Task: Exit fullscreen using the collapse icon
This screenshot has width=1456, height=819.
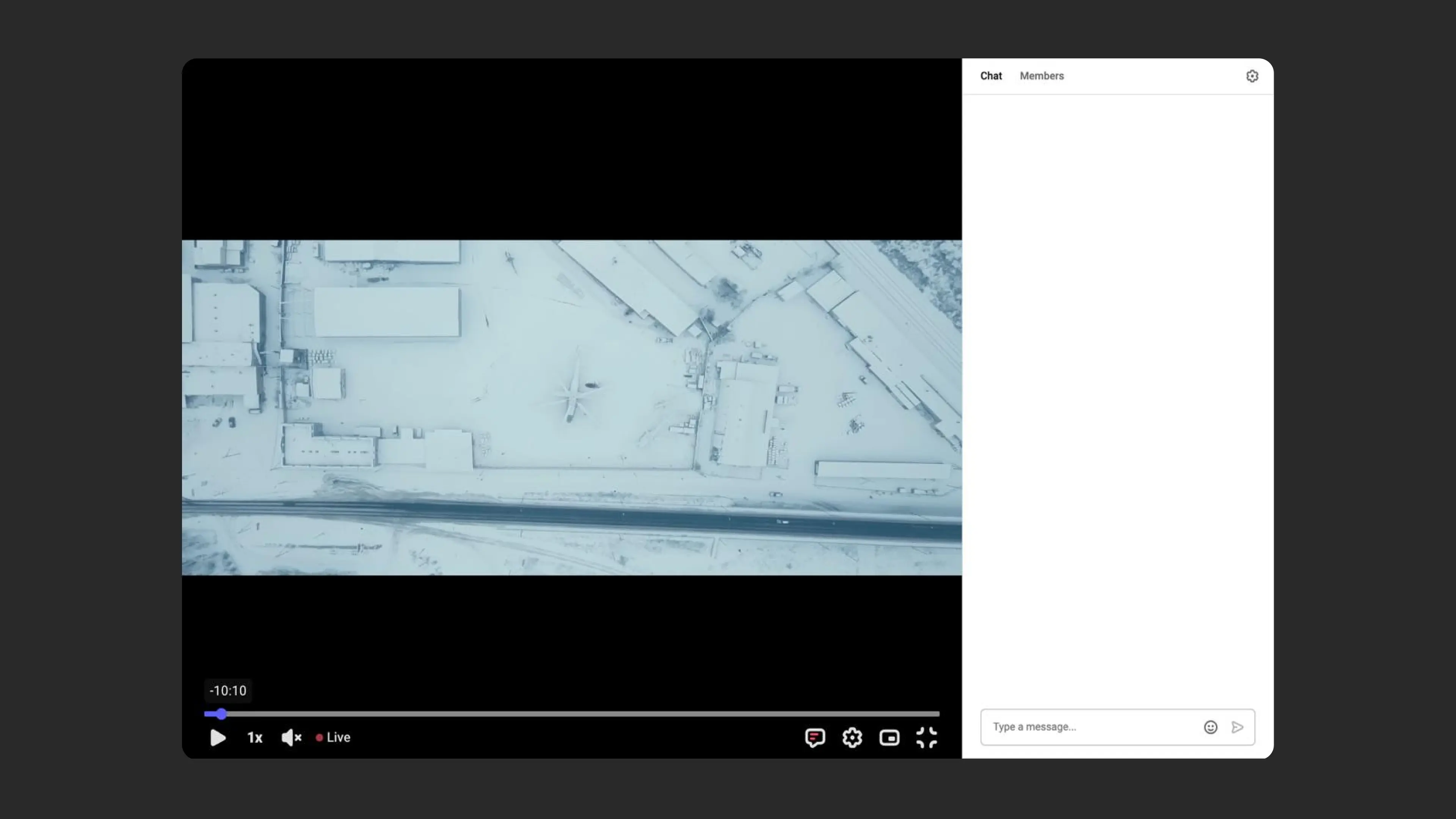Action: (926, 737)
